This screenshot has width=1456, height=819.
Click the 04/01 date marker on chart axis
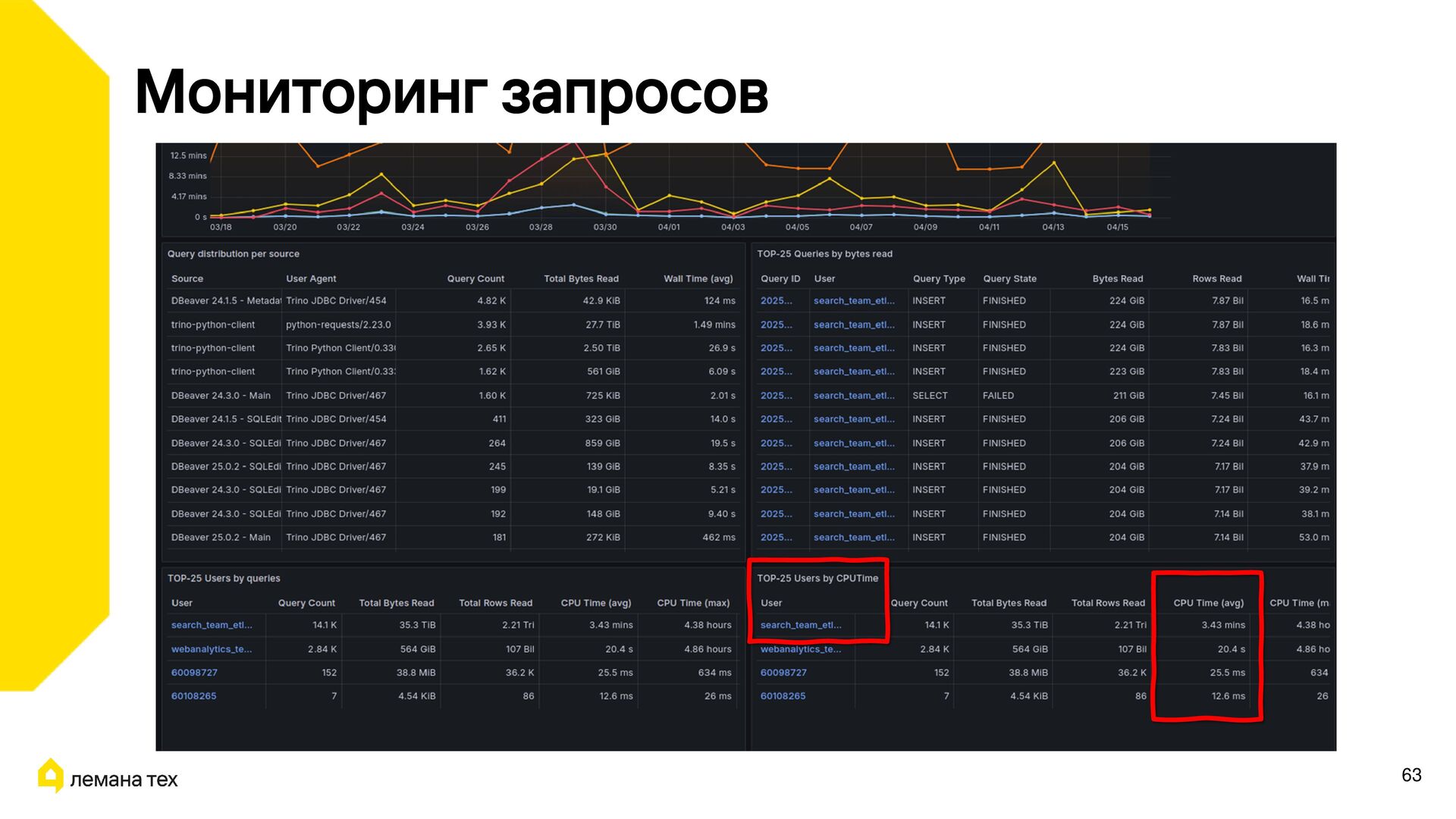coord(669,227)
